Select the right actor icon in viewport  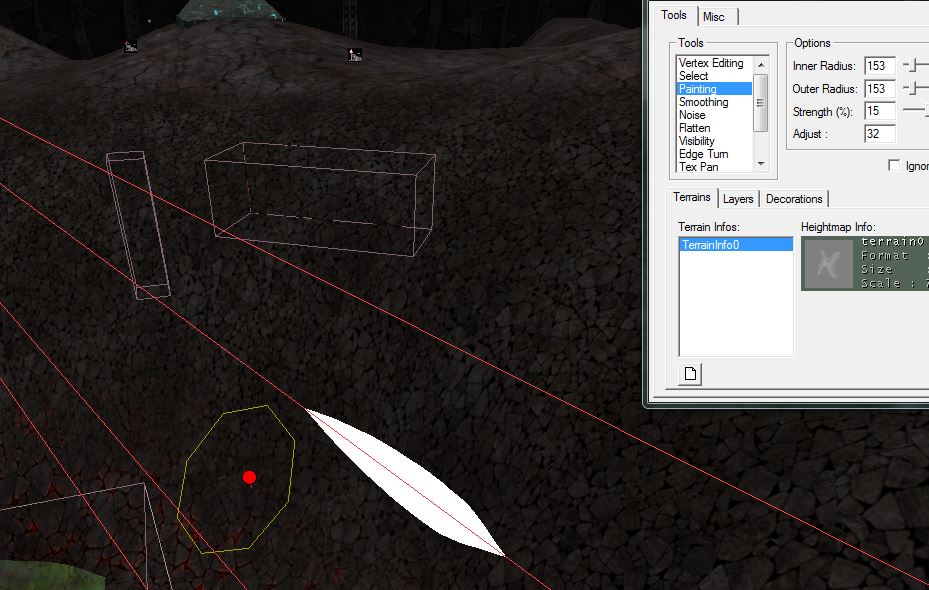[354, 55]
